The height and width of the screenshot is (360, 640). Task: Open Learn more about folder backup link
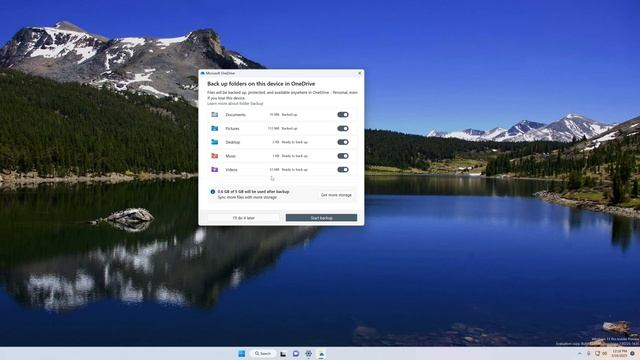pos(235,104)
